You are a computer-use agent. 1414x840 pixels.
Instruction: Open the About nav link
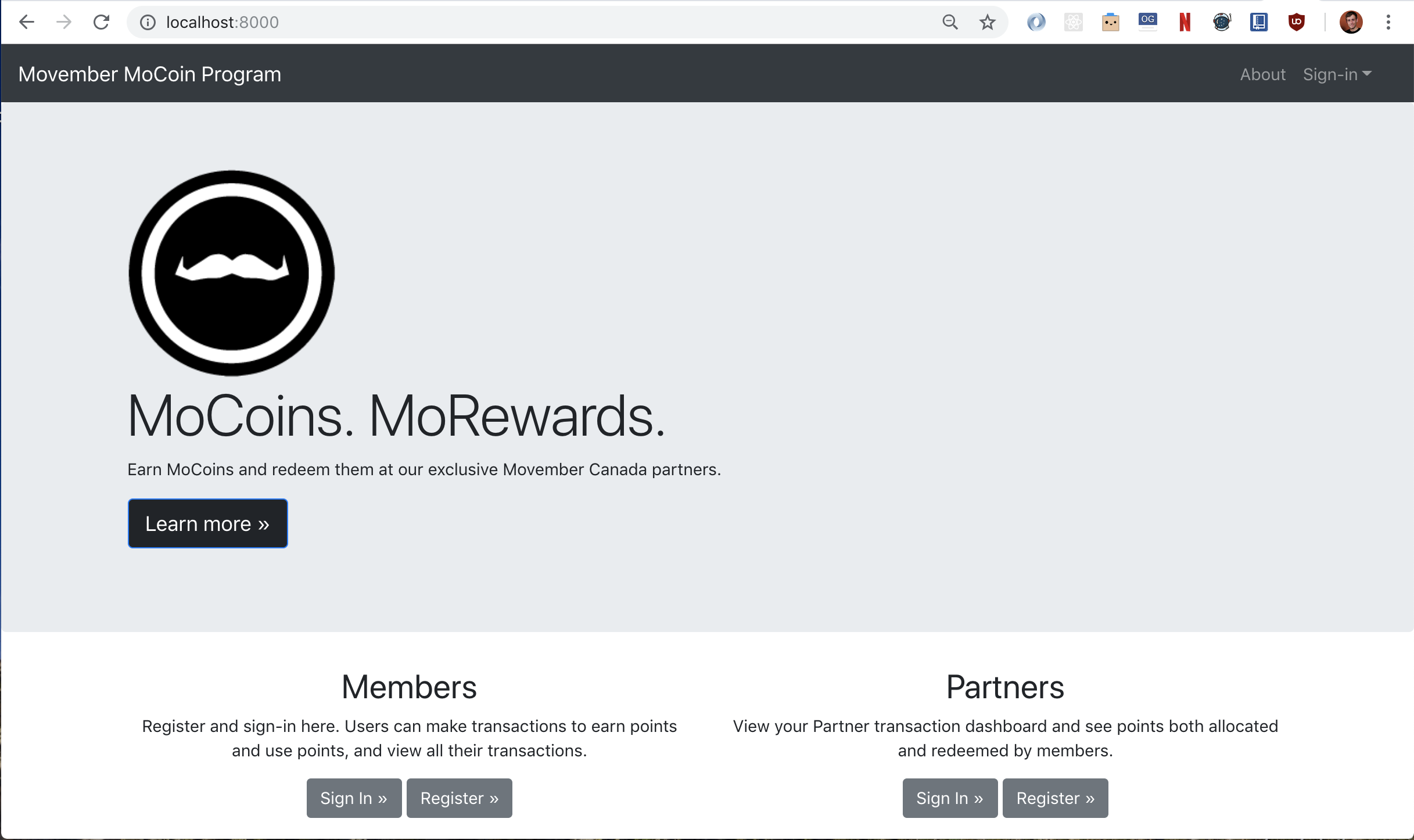point(1262,74)
